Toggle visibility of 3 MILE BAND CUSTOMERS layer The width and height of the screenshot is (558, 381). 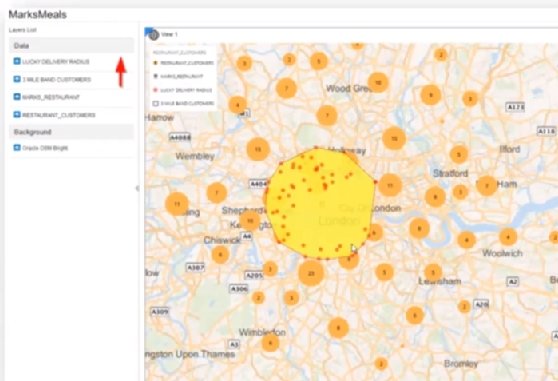click(17, 79)
